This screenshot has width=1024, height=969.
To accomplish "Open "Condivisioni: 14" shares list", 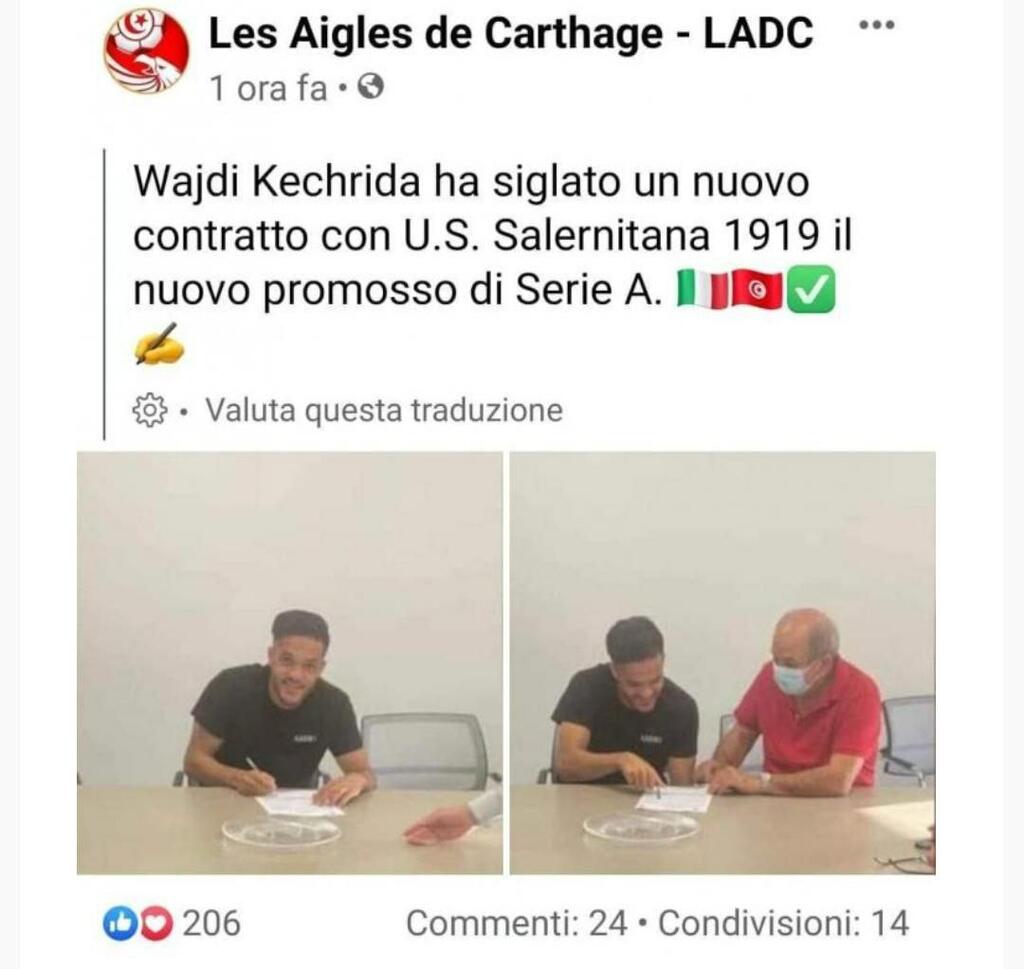I will click(783, 924).
